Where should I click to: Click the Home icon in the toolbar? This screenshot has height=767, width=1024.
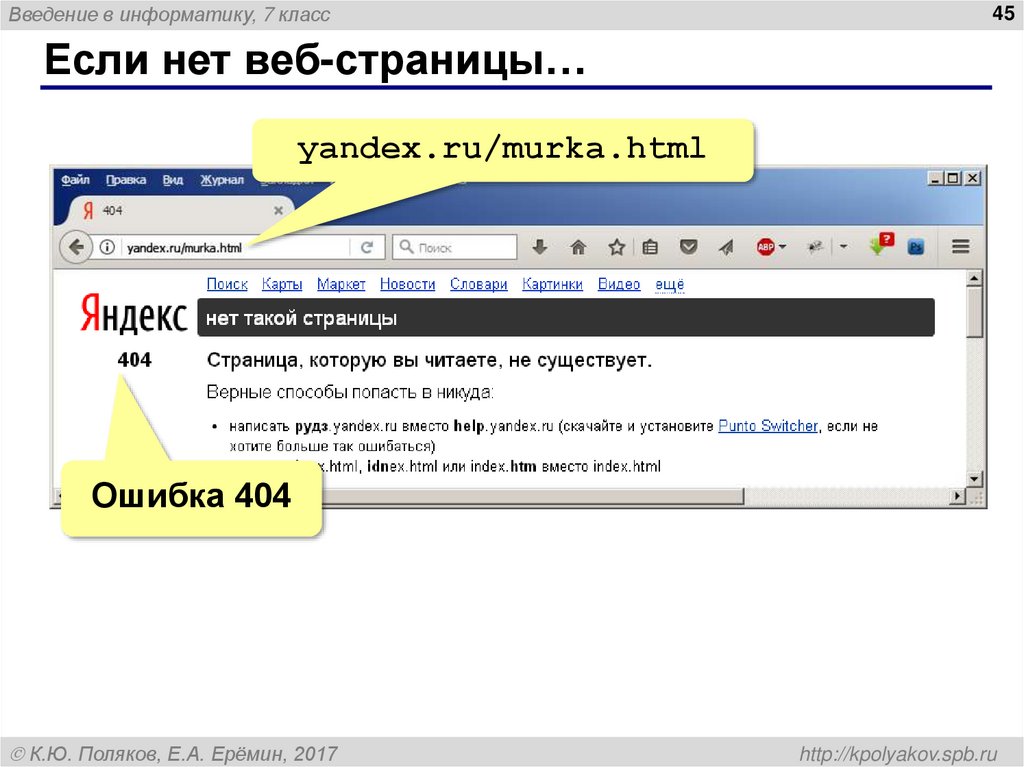tap(578, 245)
